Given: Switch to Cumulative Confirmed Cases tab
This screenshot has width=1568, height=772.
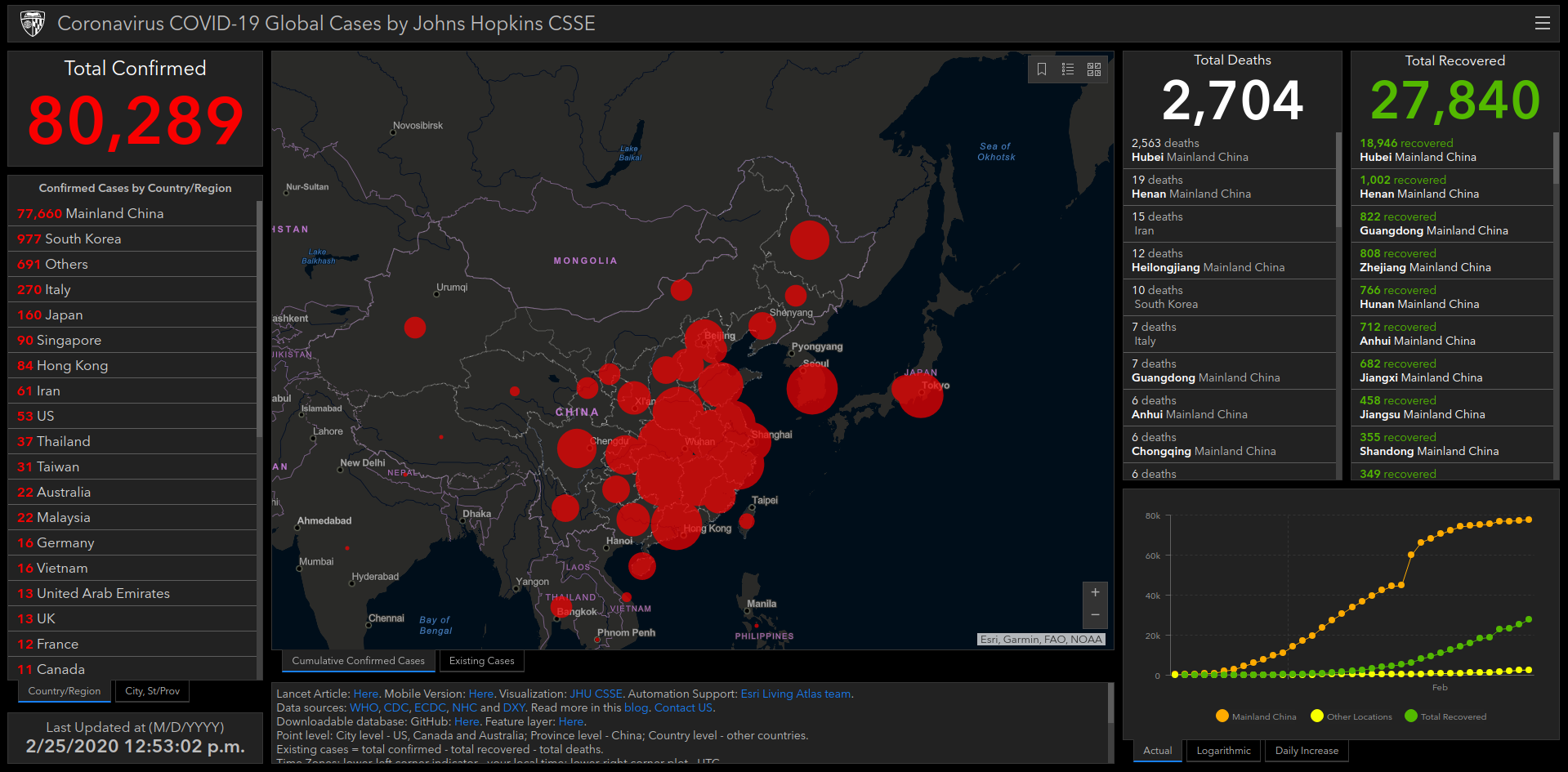Looking at the screenshot, I should click(358, 661).
